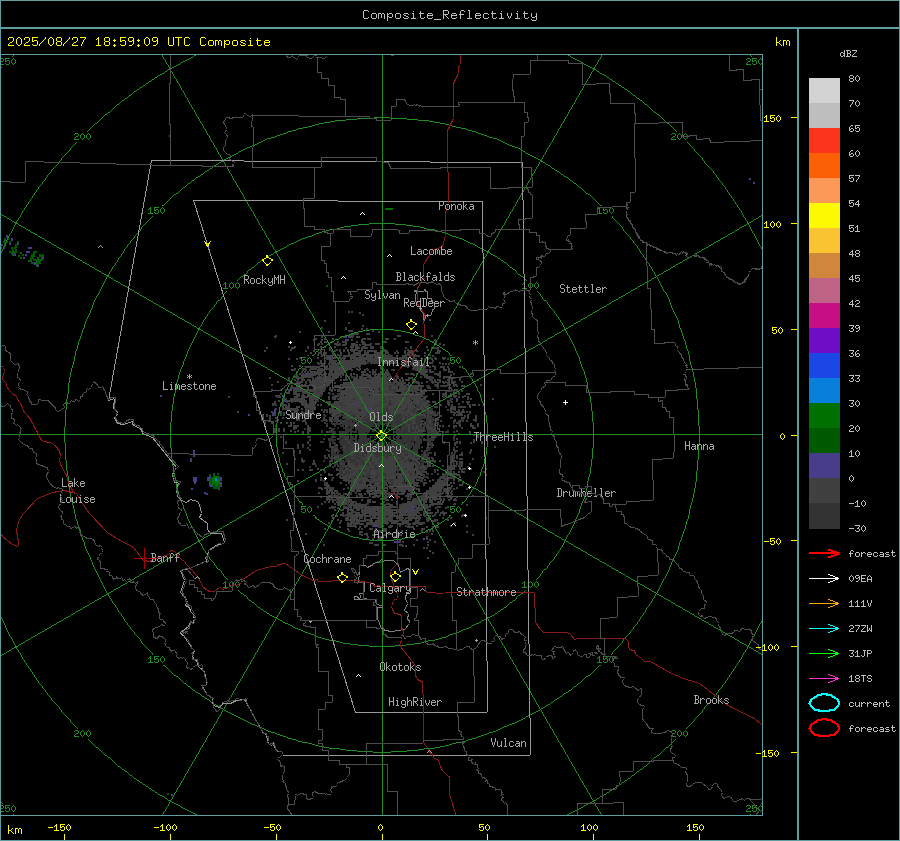Click the Strathmore city label

pos(486,592)
